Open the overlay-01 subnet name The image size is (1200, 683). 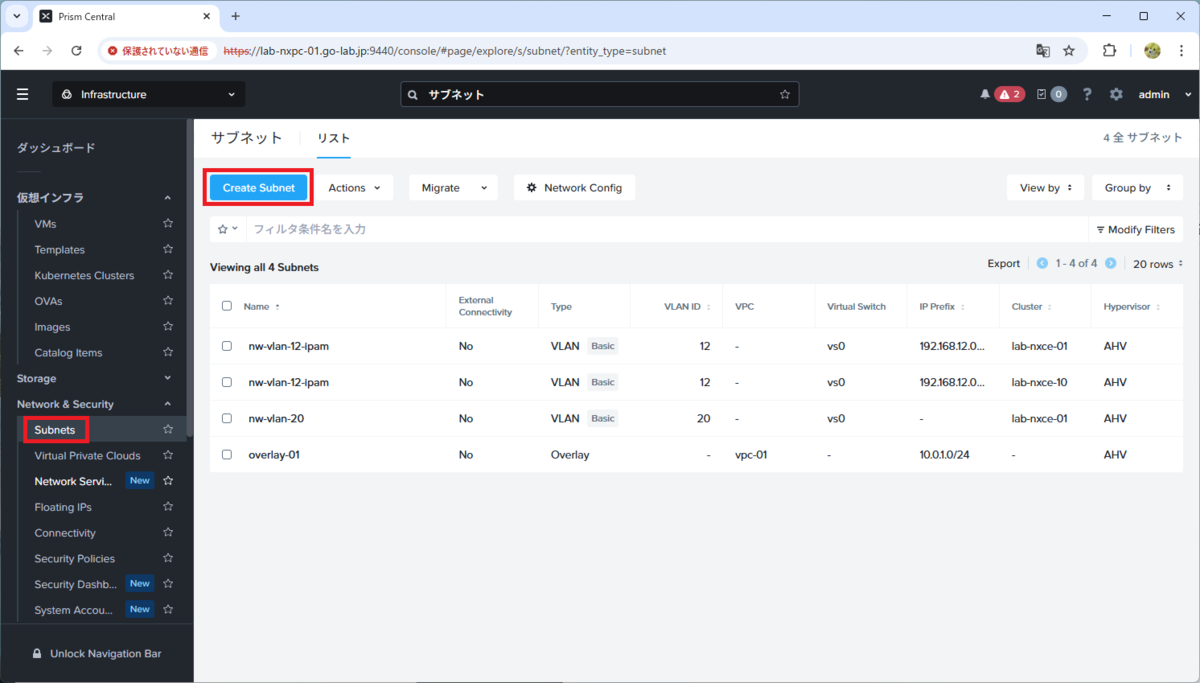(274, 454)
